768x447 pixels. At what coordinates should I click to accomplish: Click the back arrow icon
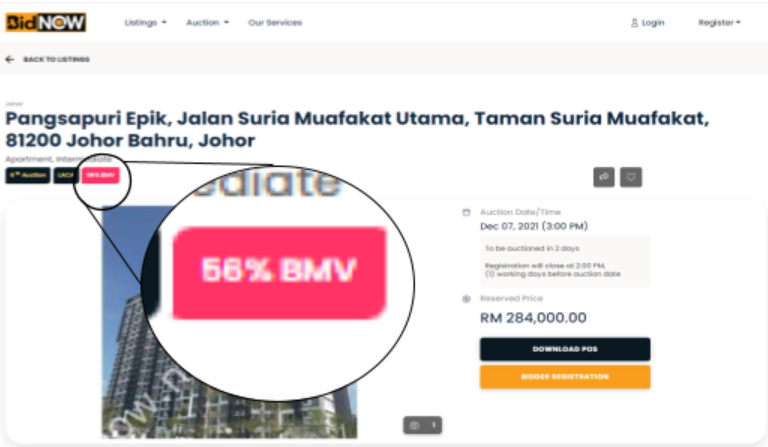click(x=10, y=59)
